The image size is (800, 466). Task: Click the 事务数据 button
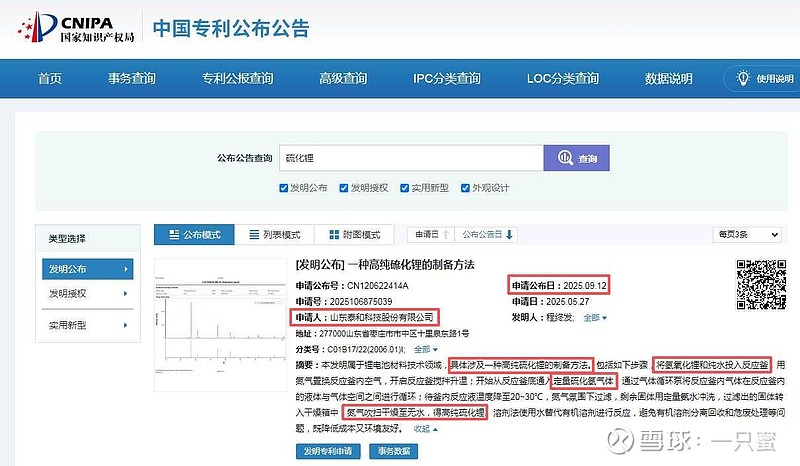coord(393,451)
